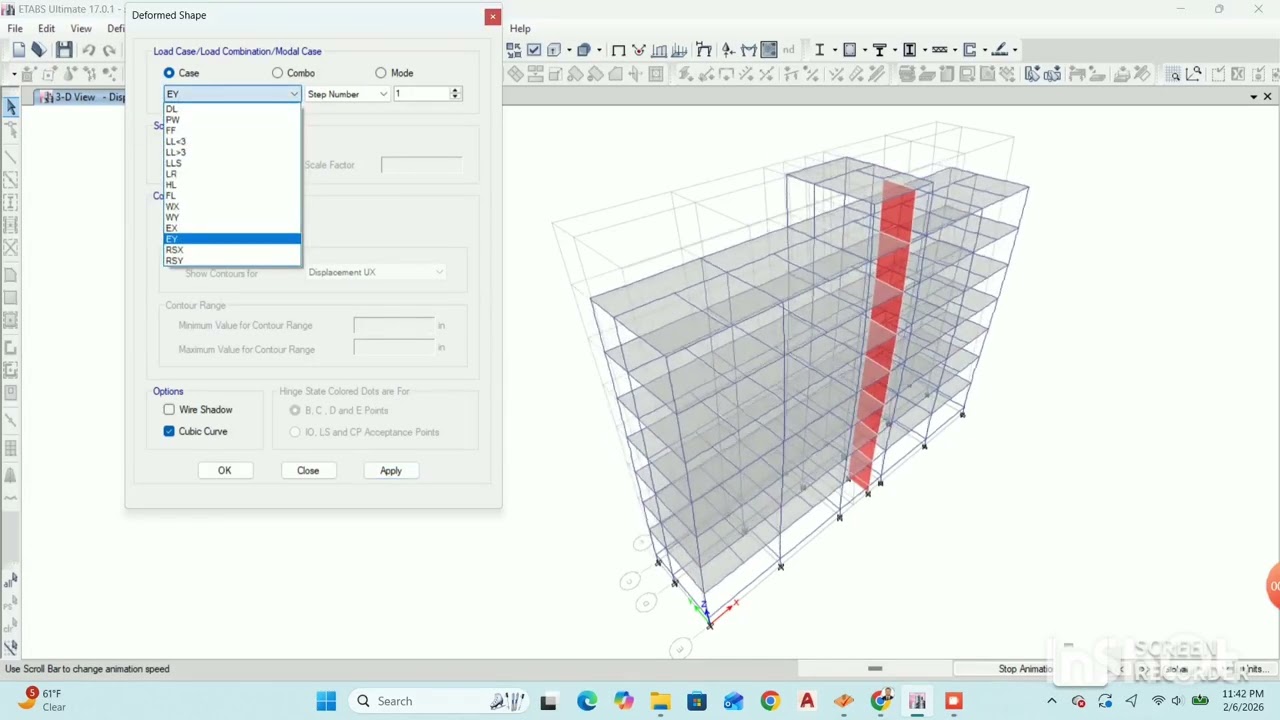Click the Redo arrow icon

click(109, 50)
